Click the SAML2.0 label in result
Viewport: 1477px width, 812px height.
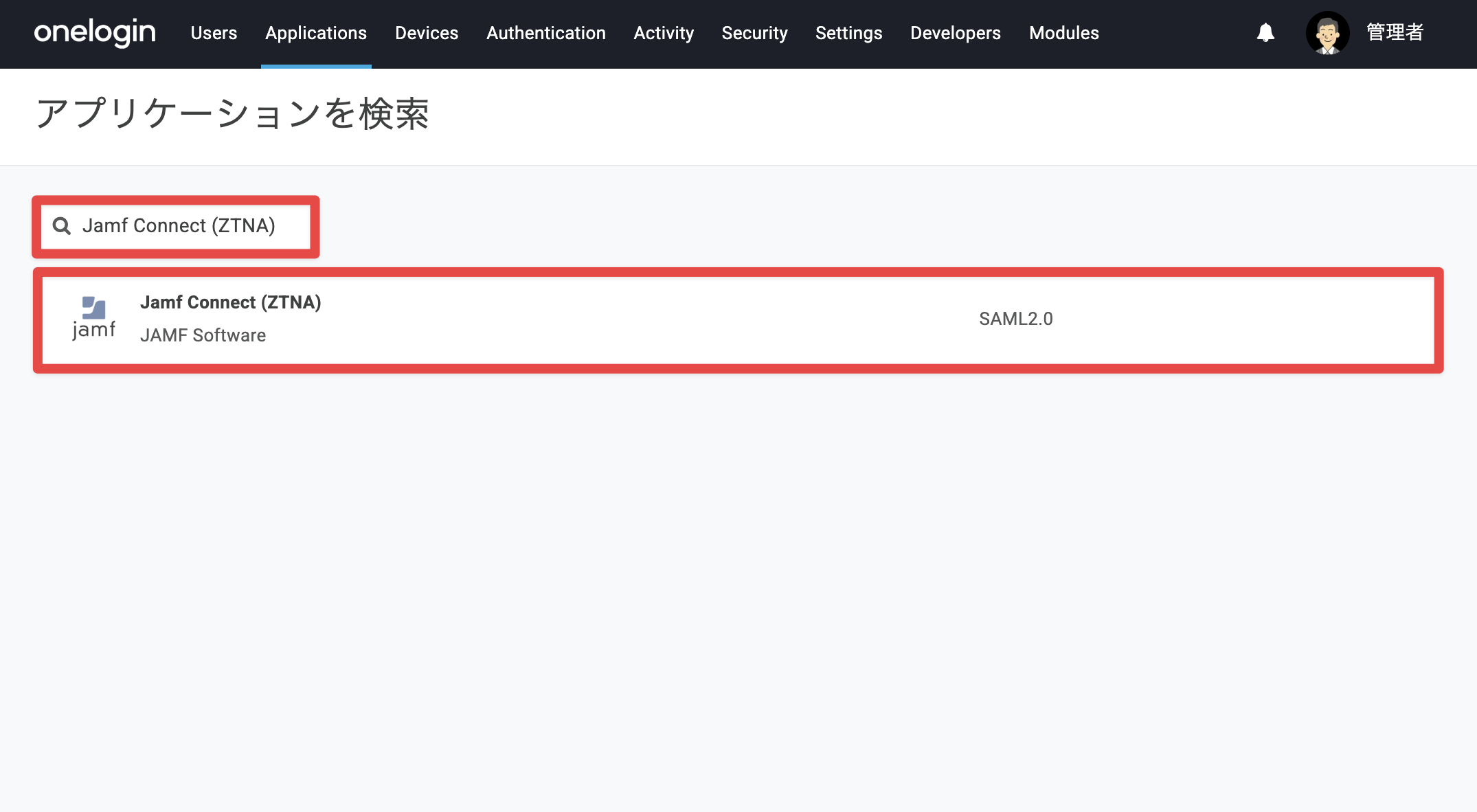[x=1015, y=319]
